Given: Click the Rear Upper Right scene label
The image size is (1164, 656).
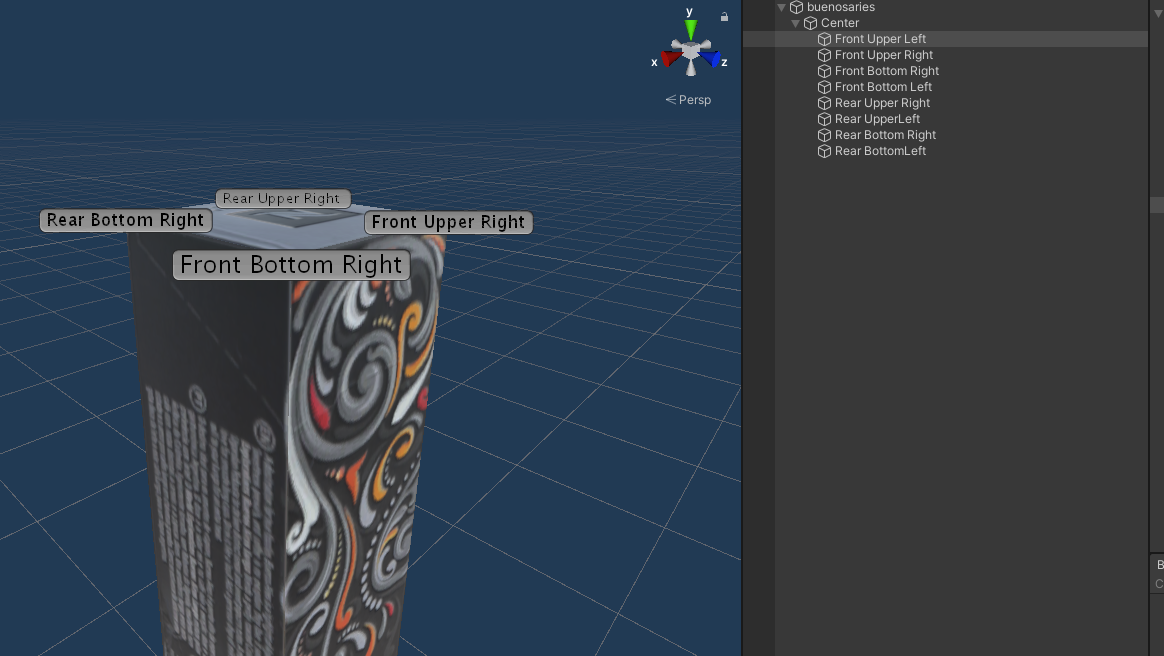Looking at the screenshot, I should [283, 198].
